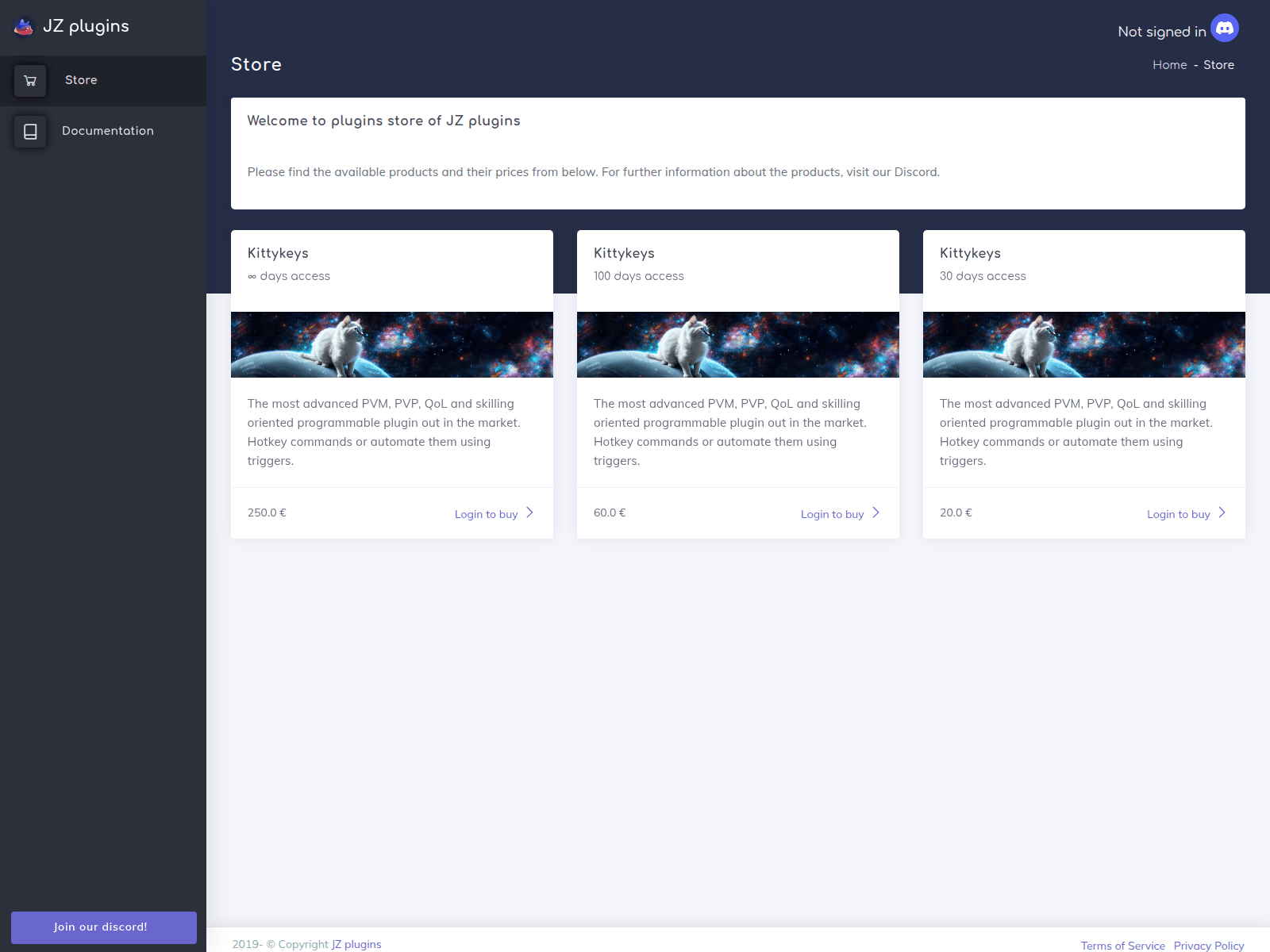This screenshot has width=1270, height=952.
Task: Click the JZ plugins footer copyright link
Action: pyautogui.click(x=356, y=944)
